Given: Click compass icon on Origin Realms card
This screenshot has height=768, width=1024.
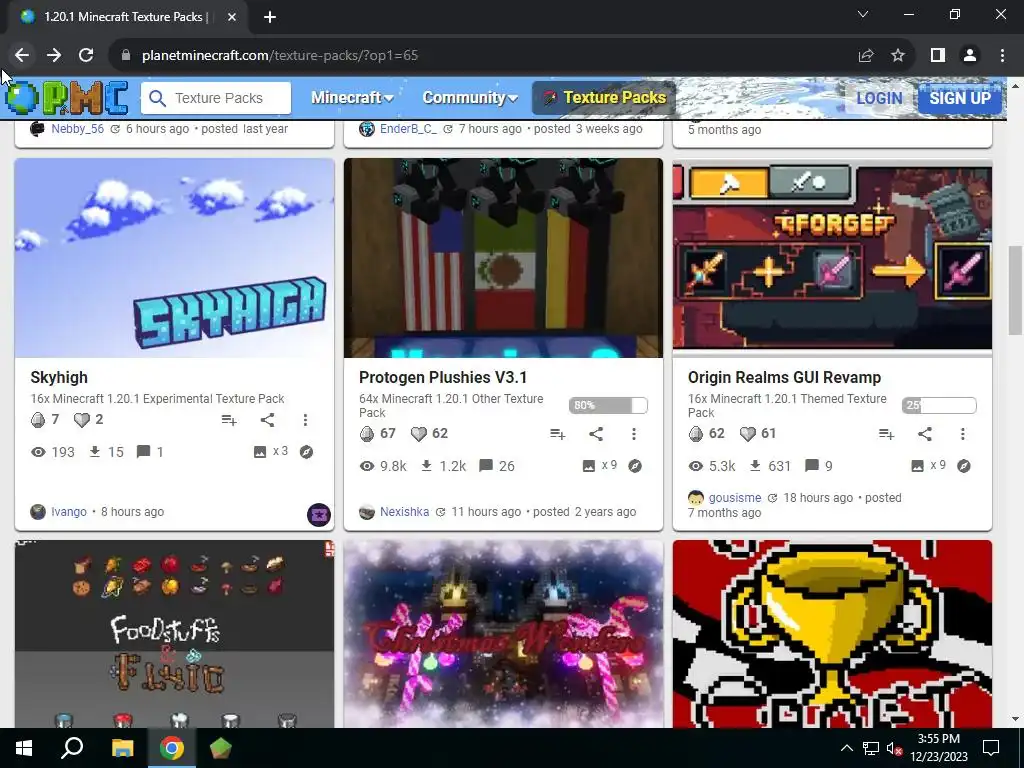Looking at the screenshot, I should (x=964, y=466).
